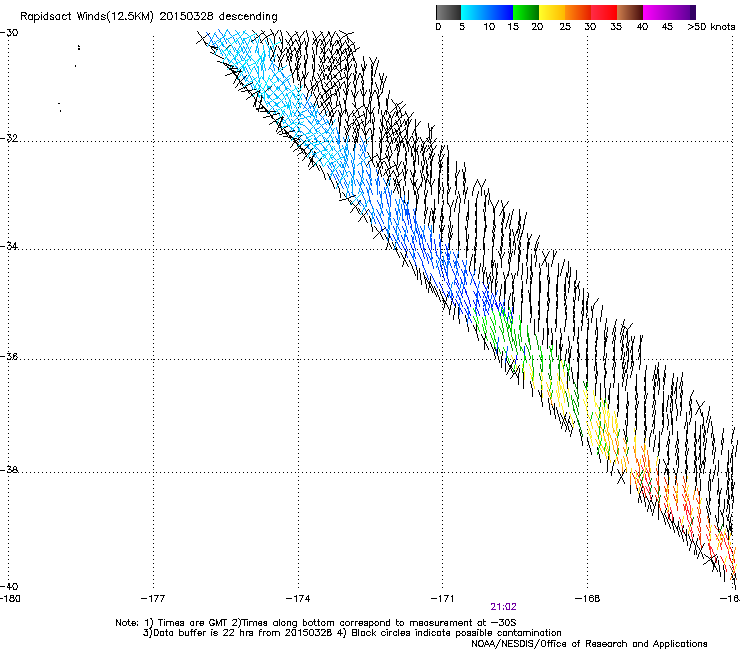Click the cyan-blue 5-15 knots legend gradient

point(487,12)
